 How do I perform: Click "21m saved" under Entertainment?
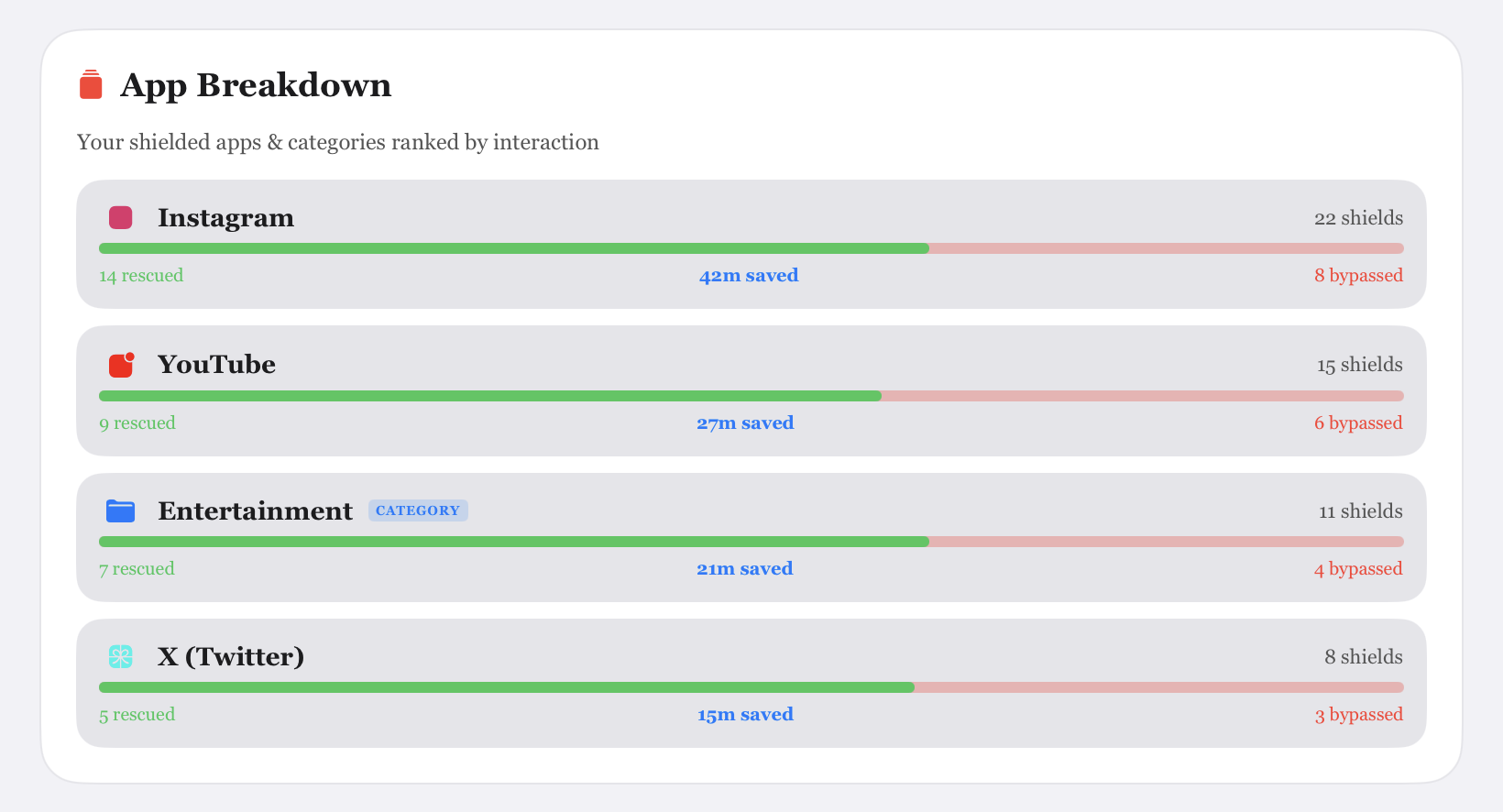coord(745,569)
